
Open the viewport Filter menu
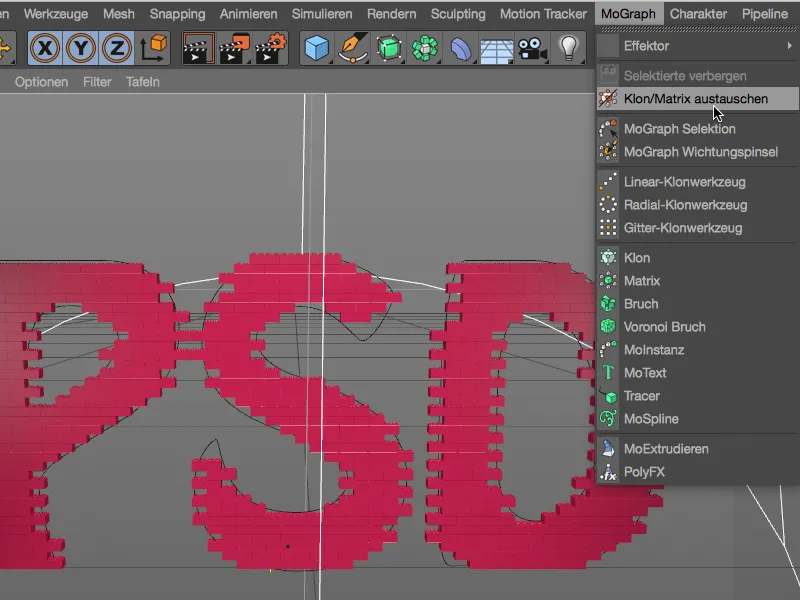97,82
